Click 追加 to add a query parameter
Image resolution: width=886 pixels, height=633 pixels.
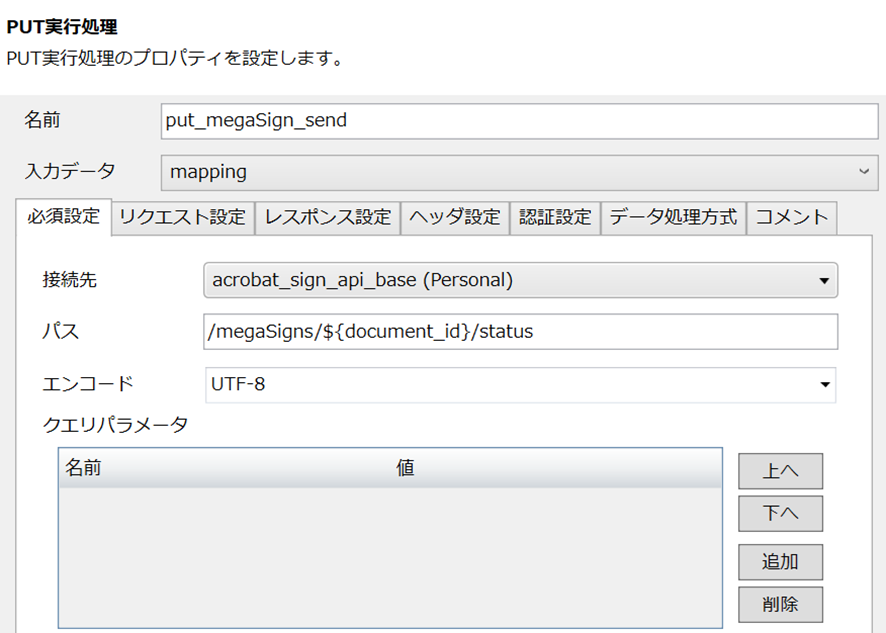(x=780, y=562)
